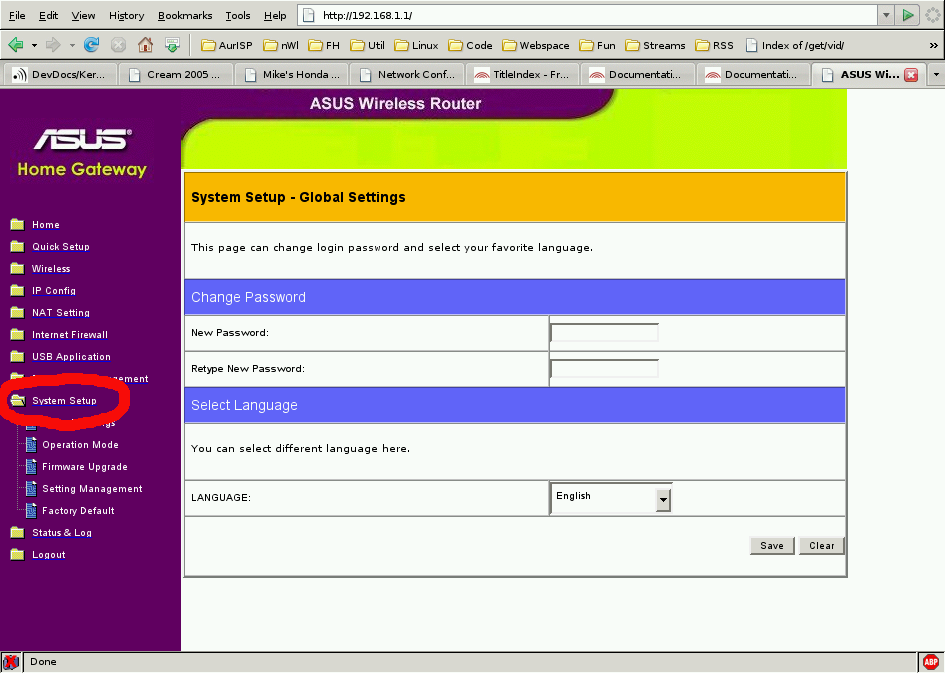The image size is (945, 673).
Task: Click the Adblock ABP icon in status bar
Action: pyautogui.click(x=930, y=662)
